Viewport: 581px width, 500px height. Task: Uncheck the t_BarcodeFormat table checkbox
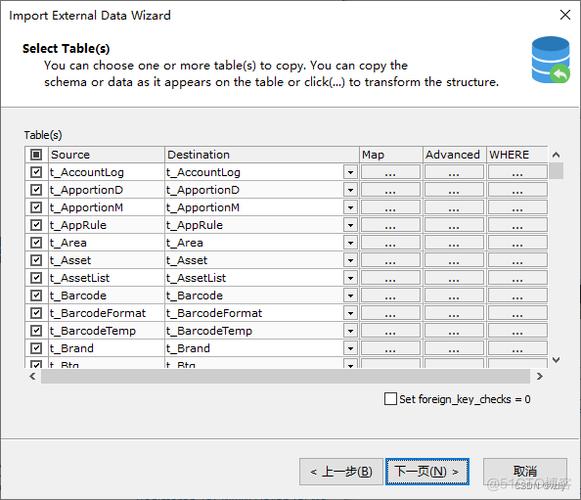(x=36, y=313)
